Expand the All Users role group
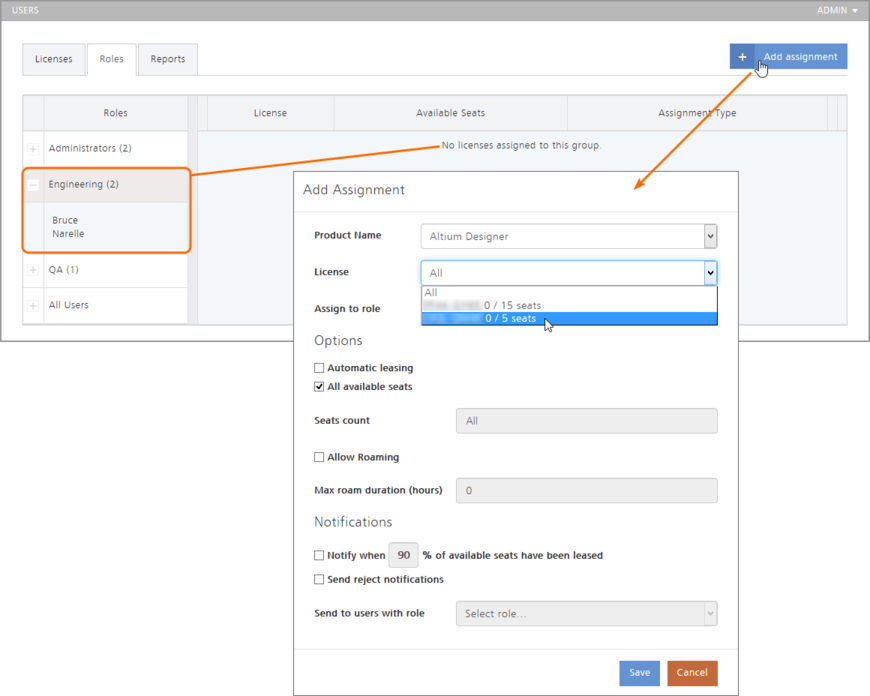The height and width of the screenshot is (696, 870). tap(33, 306)
